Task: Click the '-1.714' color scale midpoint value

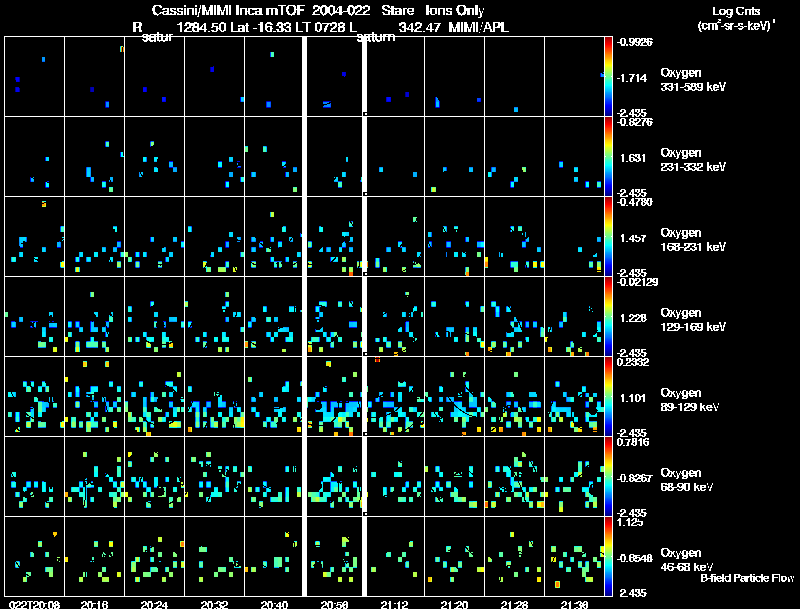Action: 632,78
